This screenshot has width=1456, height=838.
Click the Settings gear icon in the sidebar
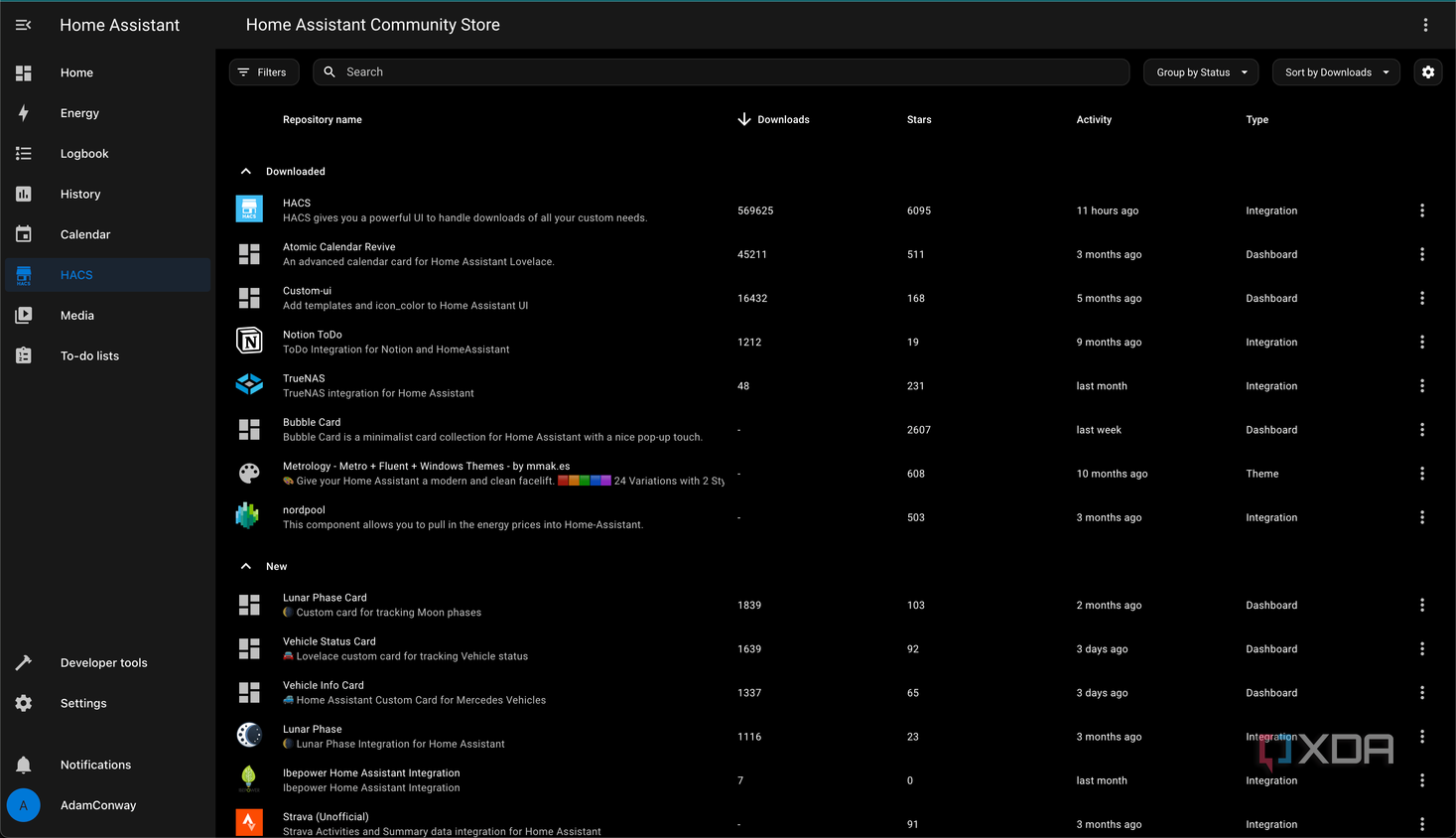tap(24, 703)
